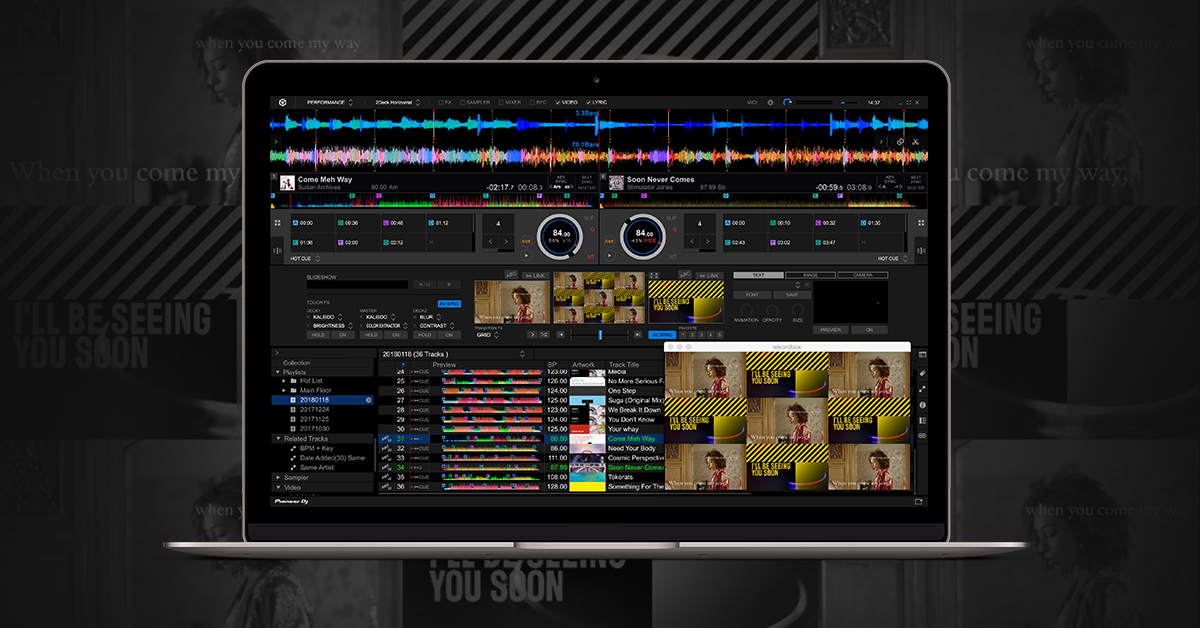Click the rekordbox logo icon

[283, 102]
